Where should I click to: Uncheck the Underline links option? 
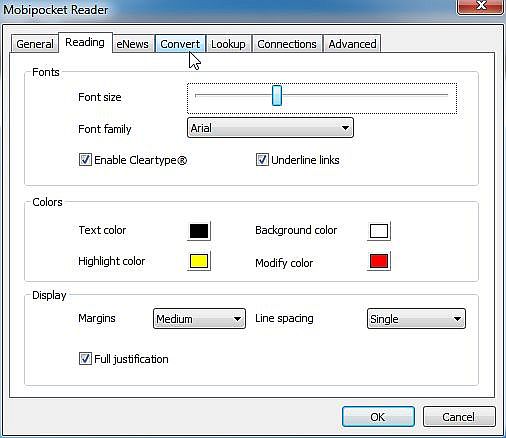click(x=262, y=160)
